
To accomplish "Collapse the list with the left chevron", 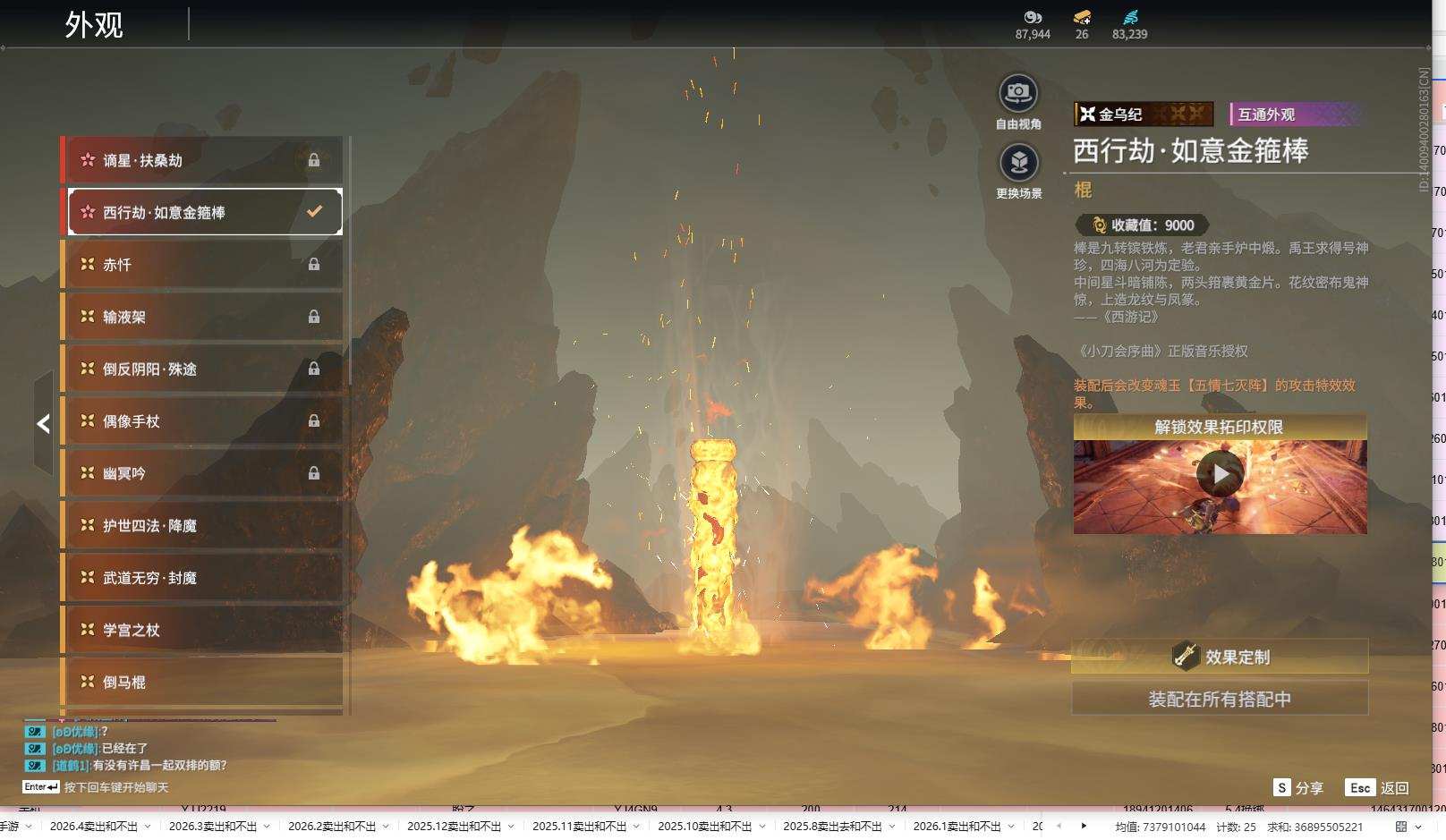I will pos(43,424).
